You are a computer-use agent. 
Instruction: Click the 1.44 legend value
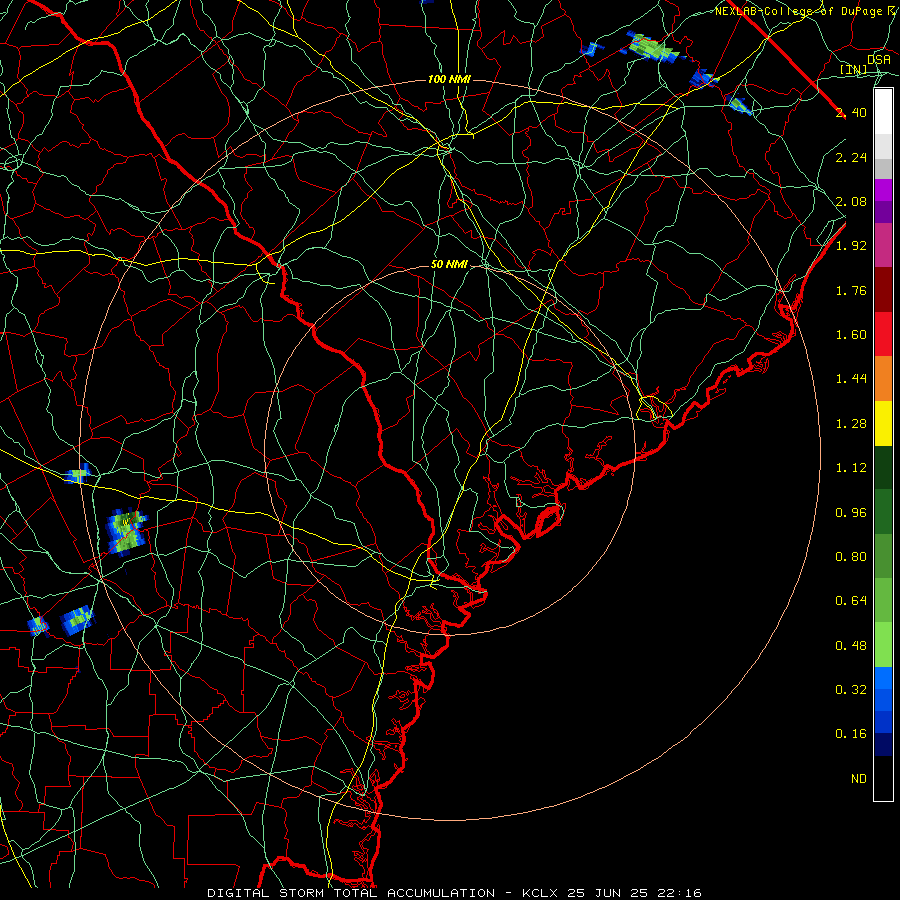click(x=851, y=379)
